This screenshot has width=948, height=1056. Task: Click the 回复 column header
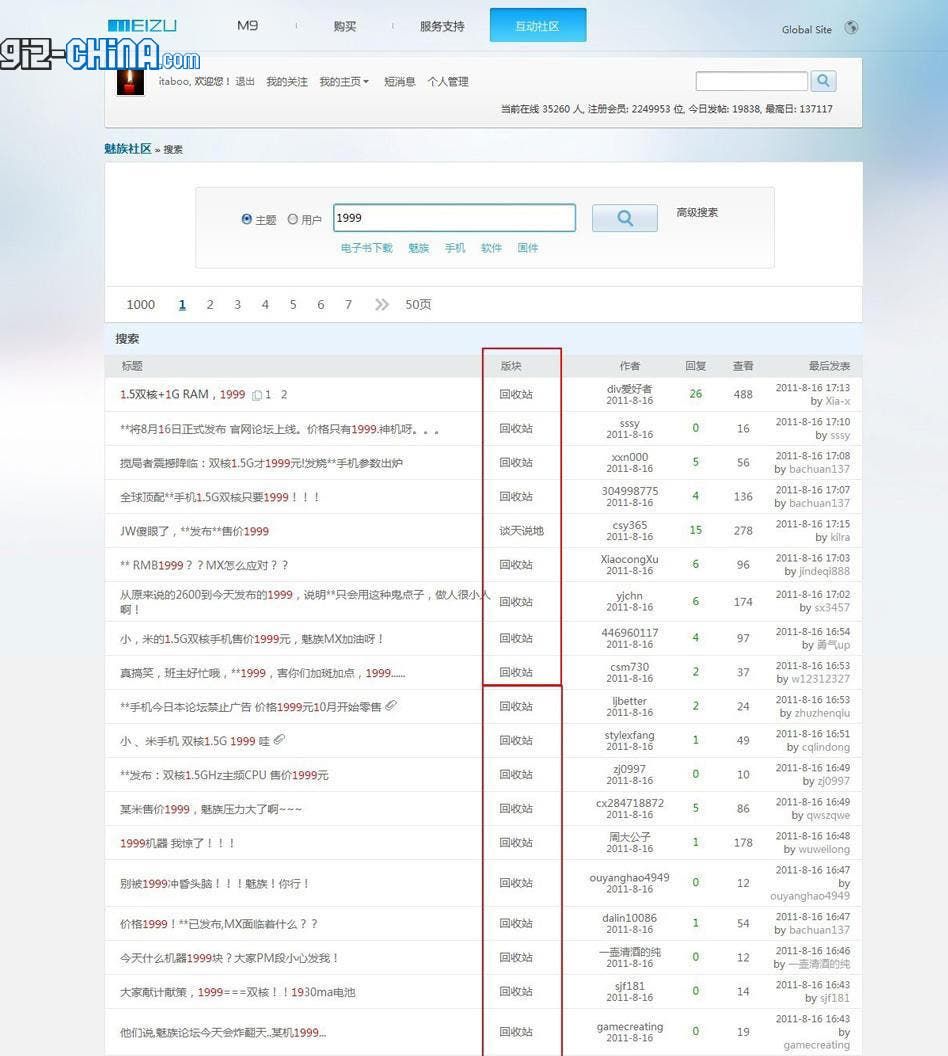pyautogui.click(x=696, y=366)
